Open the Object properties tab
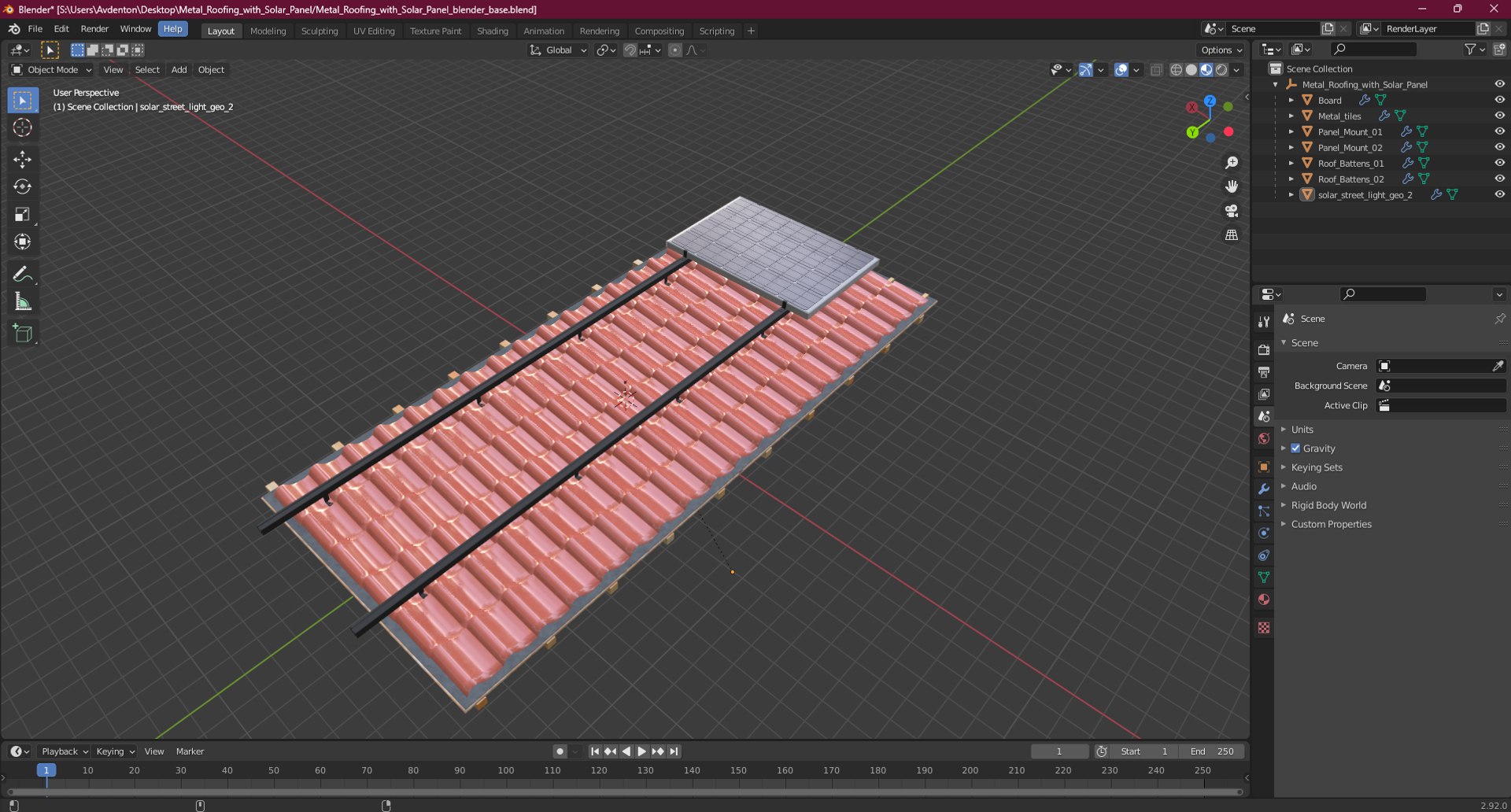 [1264, 467]
